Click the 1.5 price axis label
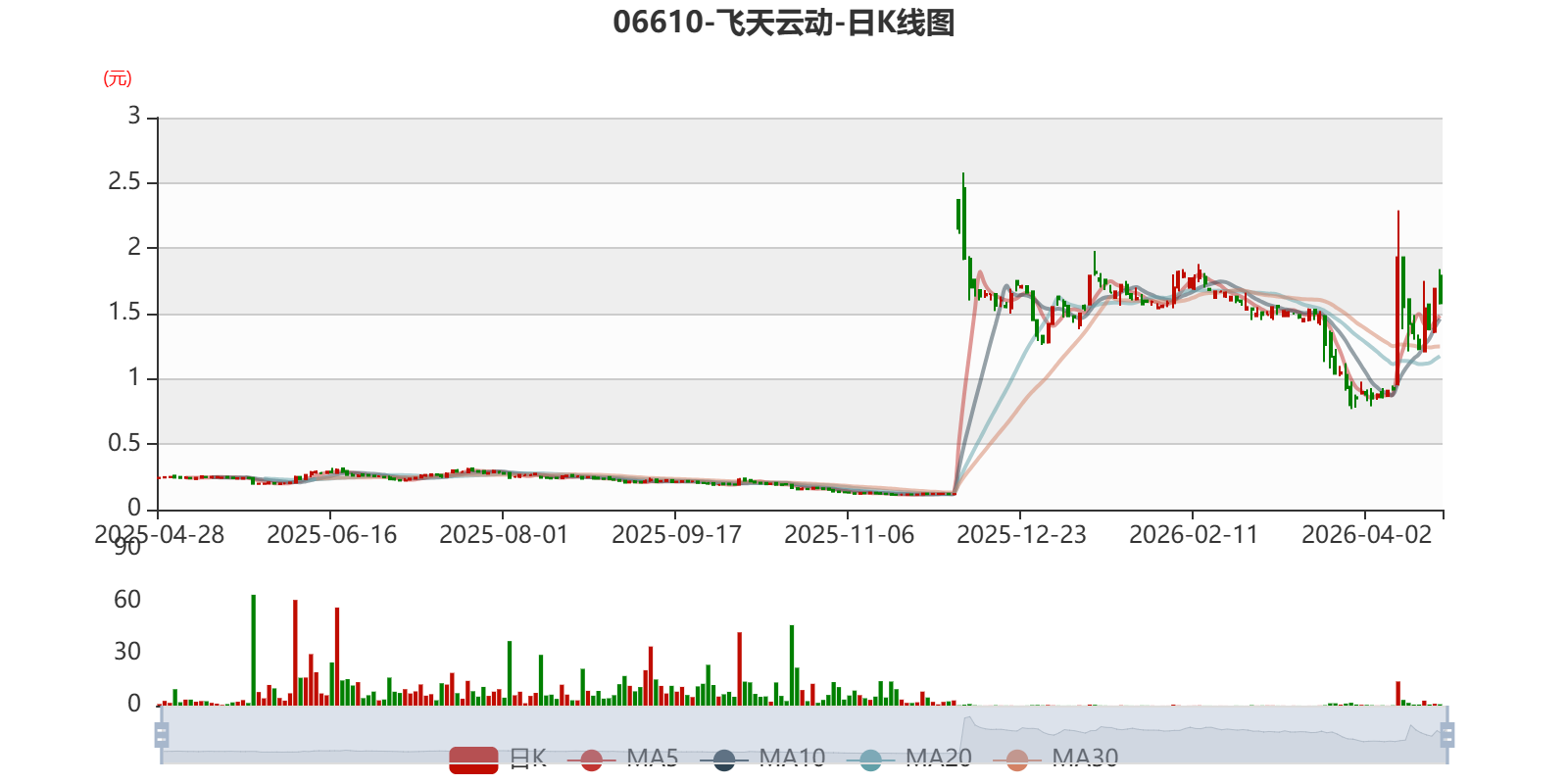Viewport: 1568px width, 784px height. [x=124, y=313]
